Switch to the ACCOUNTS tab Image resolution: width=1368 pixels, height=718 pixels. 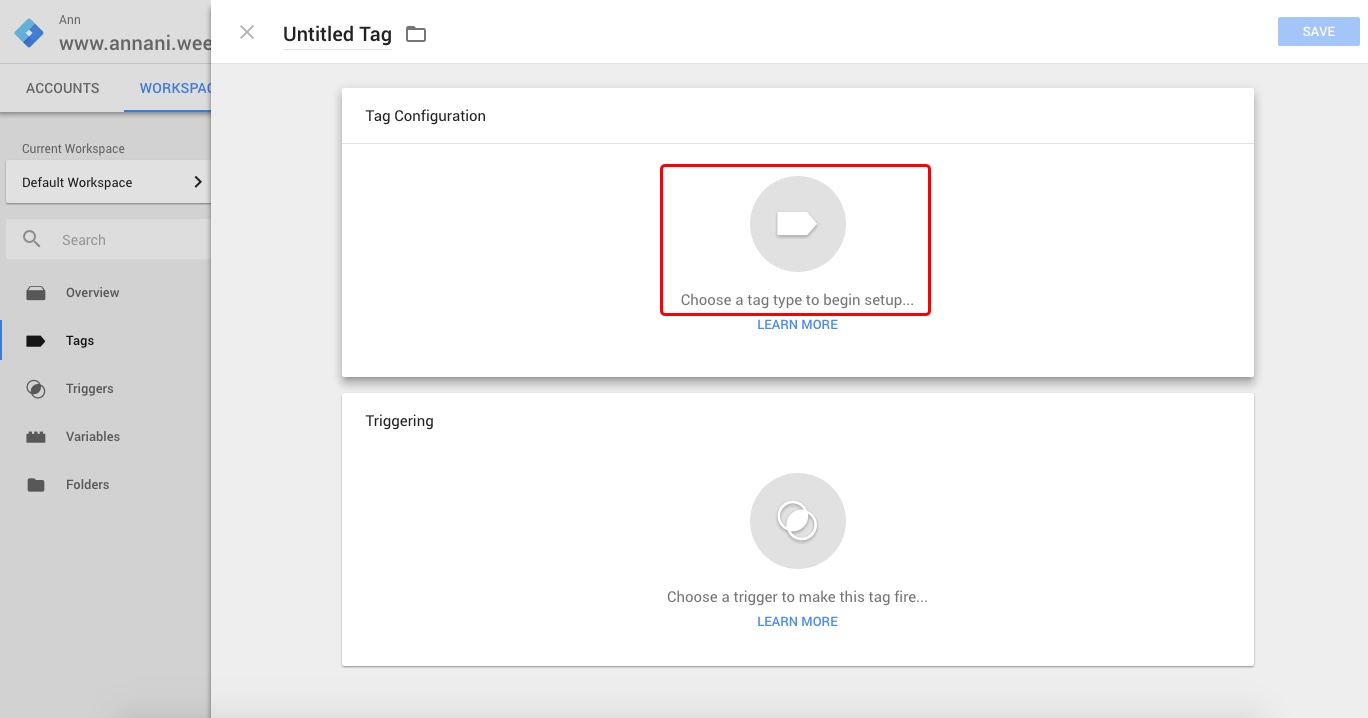point(63,88)
